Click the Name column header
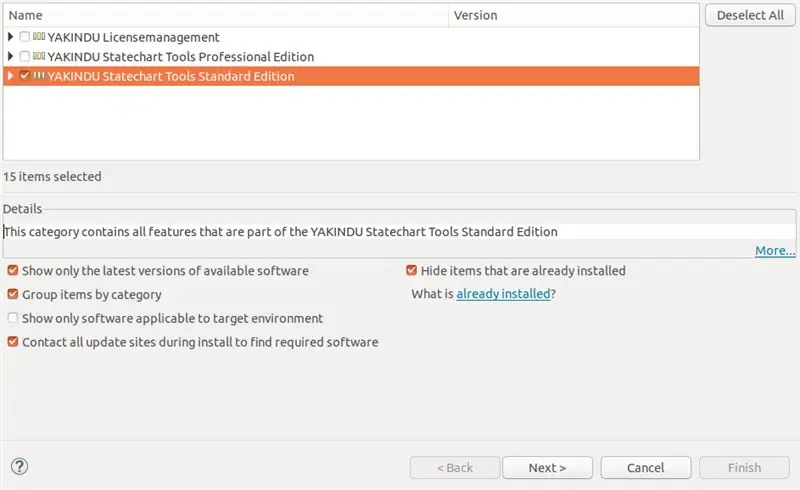This screenshot has width=800, height=490. coord(226,15)
